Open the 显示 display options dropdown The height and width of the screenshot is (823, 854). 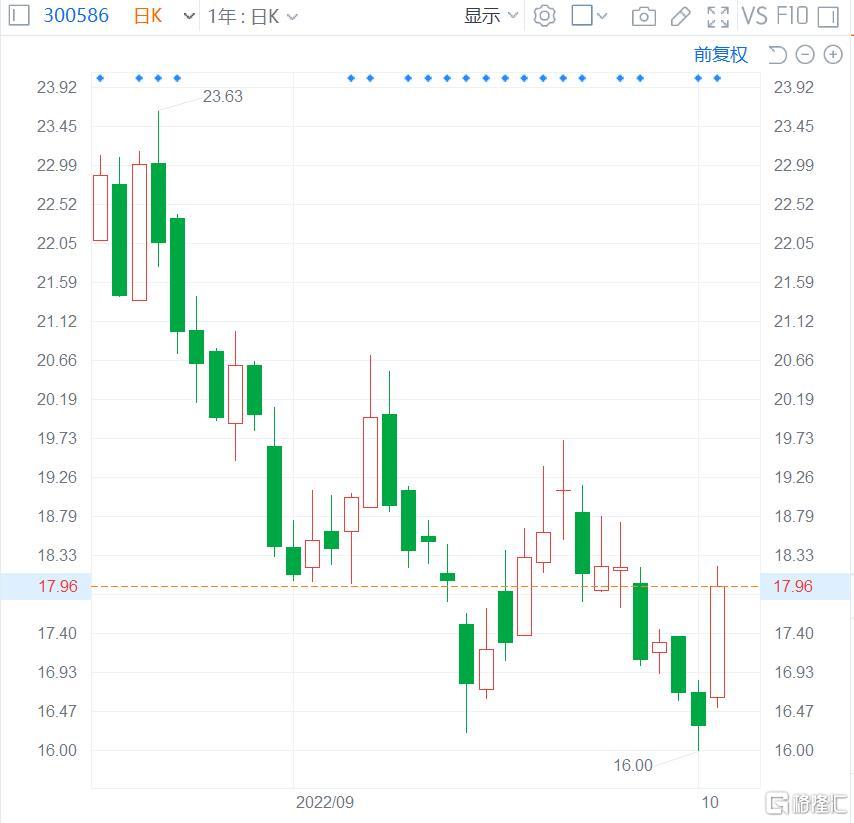(x=490, y=16)
